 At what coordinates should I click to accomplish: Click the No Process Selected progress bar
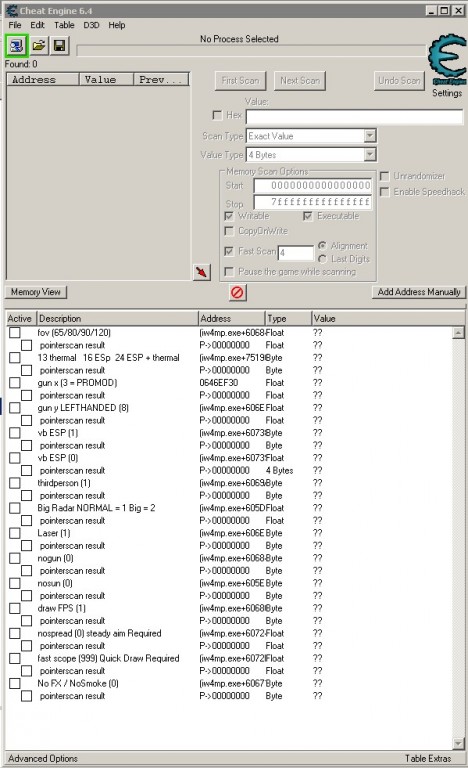[x=251, y=50]
